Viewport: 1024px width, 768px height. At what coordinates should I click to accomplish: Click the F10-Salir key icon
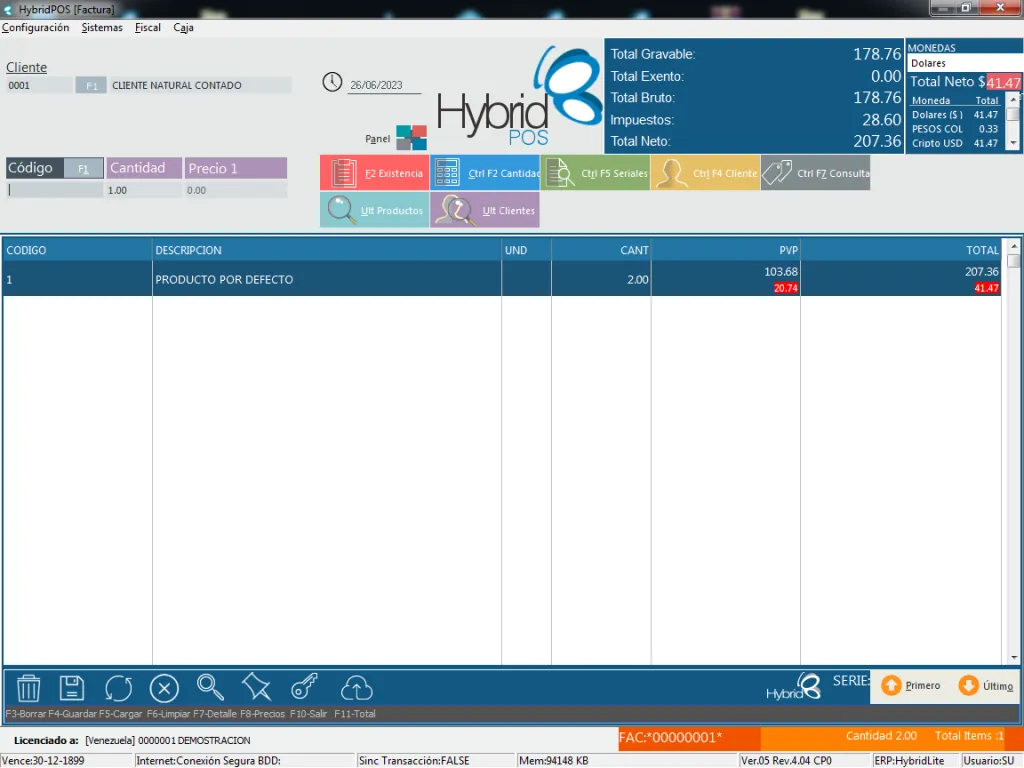[x=304, y=688]
